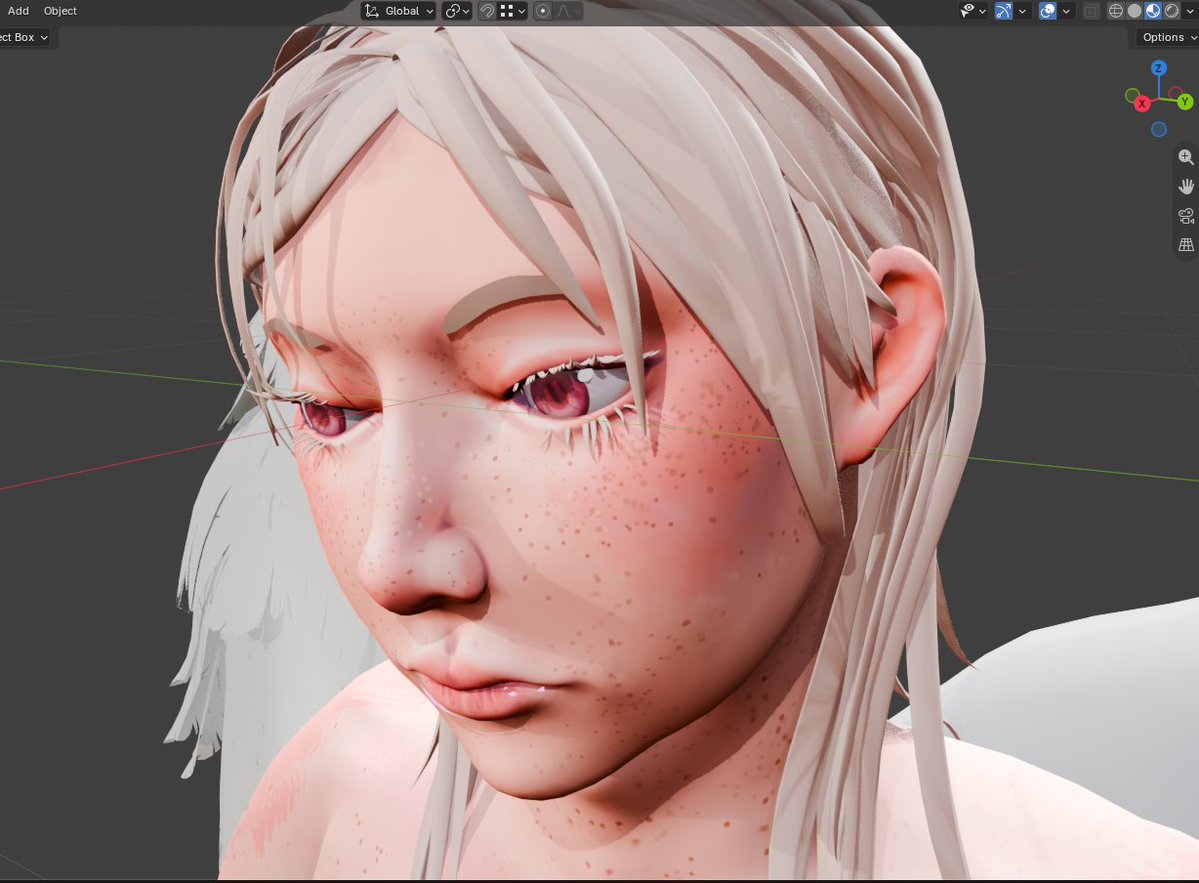Toggle X-ray view
This screenshot has width=1199, height=883.
click(1091, 11)
